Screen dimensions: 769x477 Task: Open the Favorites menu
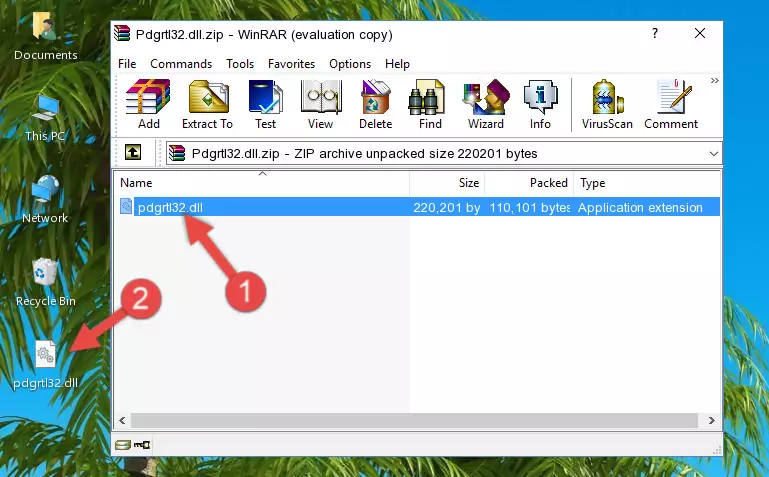[x=291, y=64]
